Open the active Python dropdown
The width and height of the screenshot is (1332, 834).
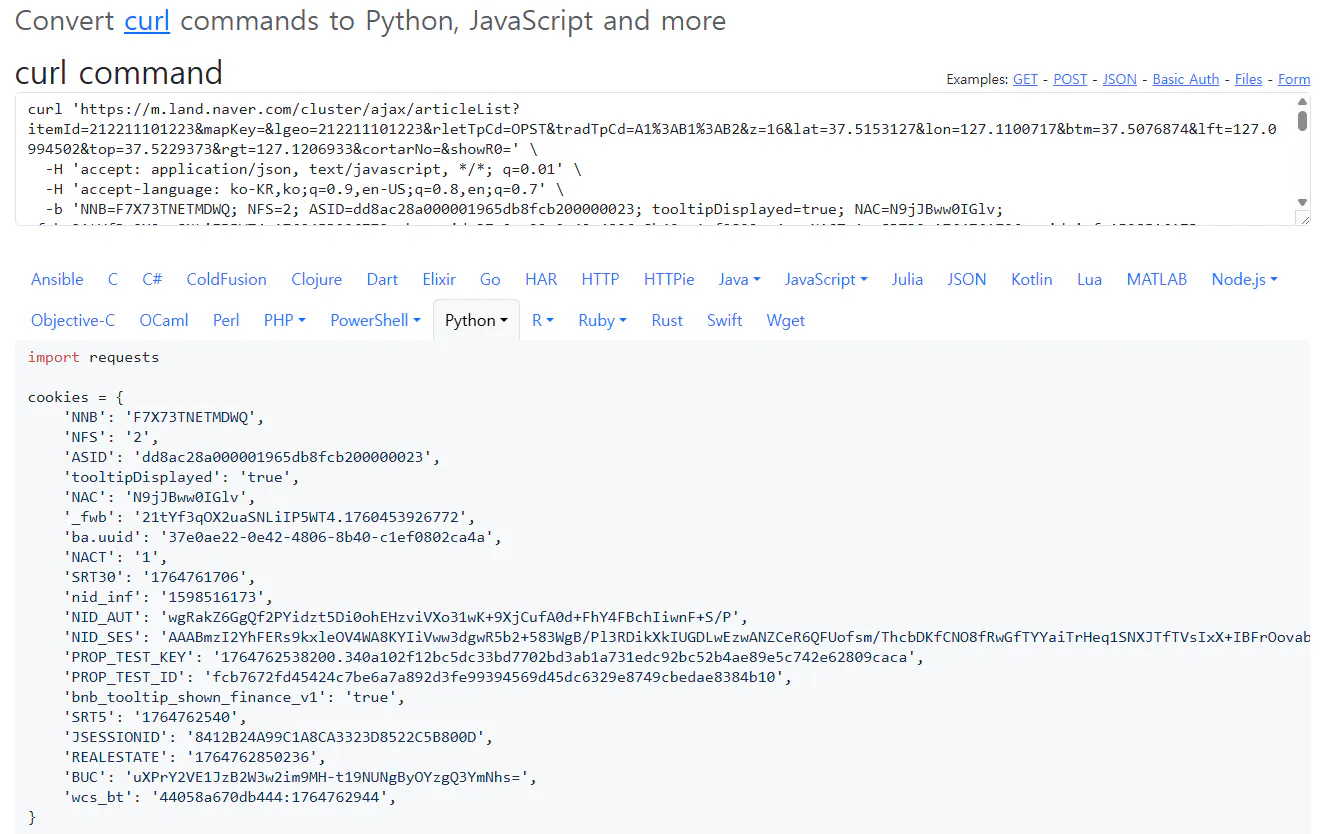point(476,320)
